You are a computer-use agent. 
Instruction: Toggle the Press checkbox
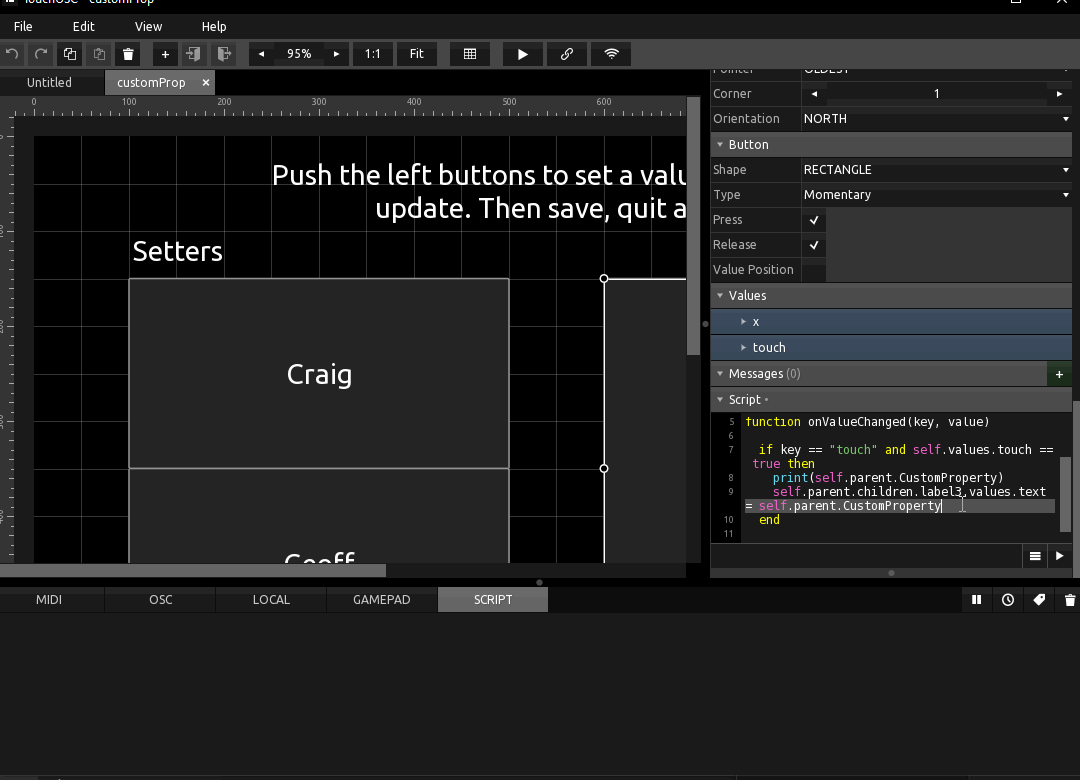814,220
